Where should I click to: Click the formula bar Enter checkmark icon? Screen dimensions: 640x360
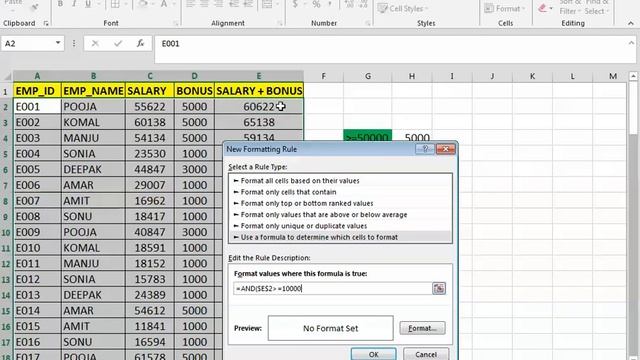click(118, 43)
